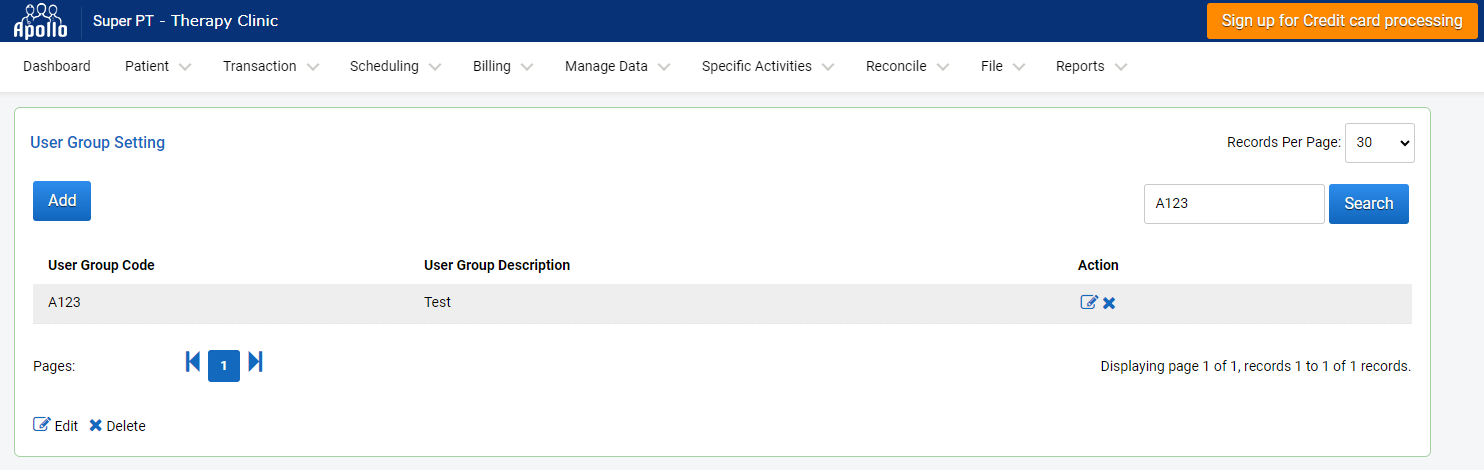Viewport: 1484px width, 470px height.
Task: Expand the Manage Data menu
Action: [x=617, y=67]
